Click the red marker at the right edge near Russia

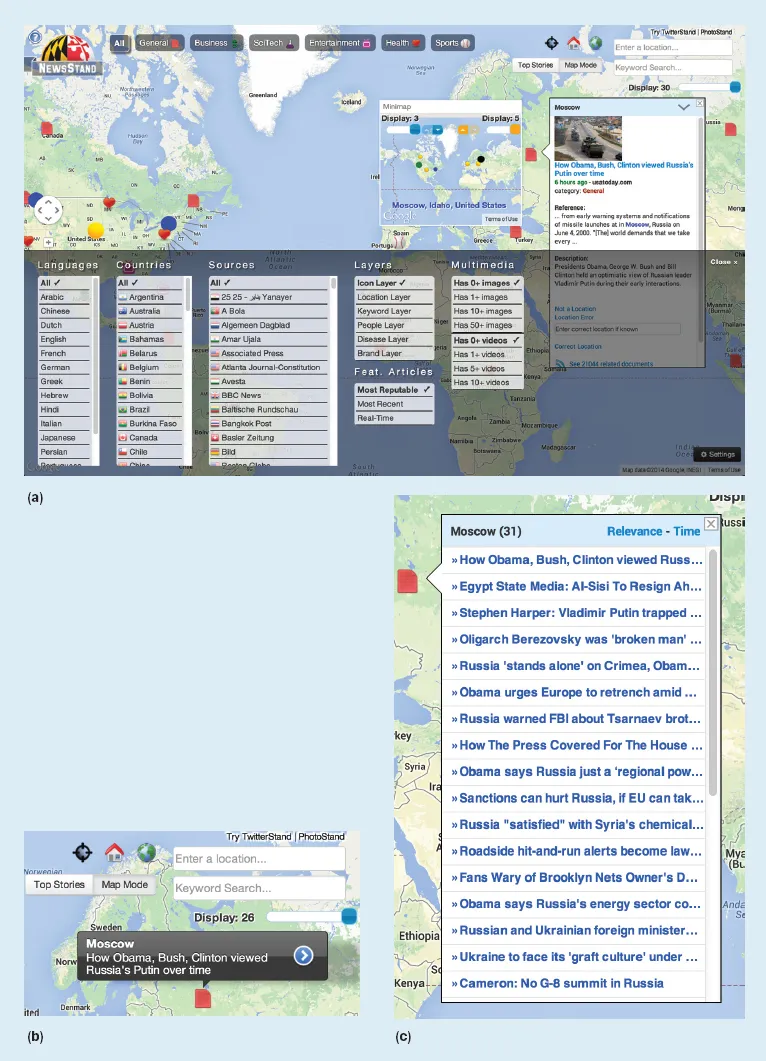click(x=731, y=129)
